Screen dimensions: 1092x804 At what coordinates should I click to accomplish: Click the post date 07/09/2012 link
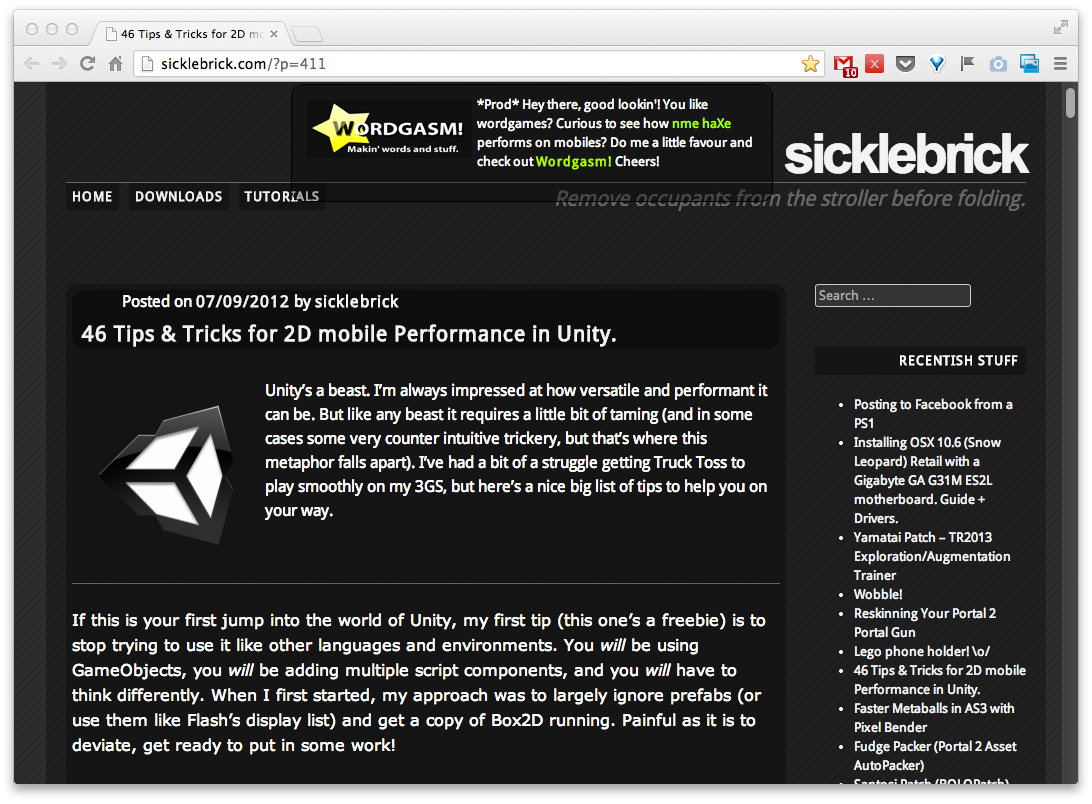(242, 302)
